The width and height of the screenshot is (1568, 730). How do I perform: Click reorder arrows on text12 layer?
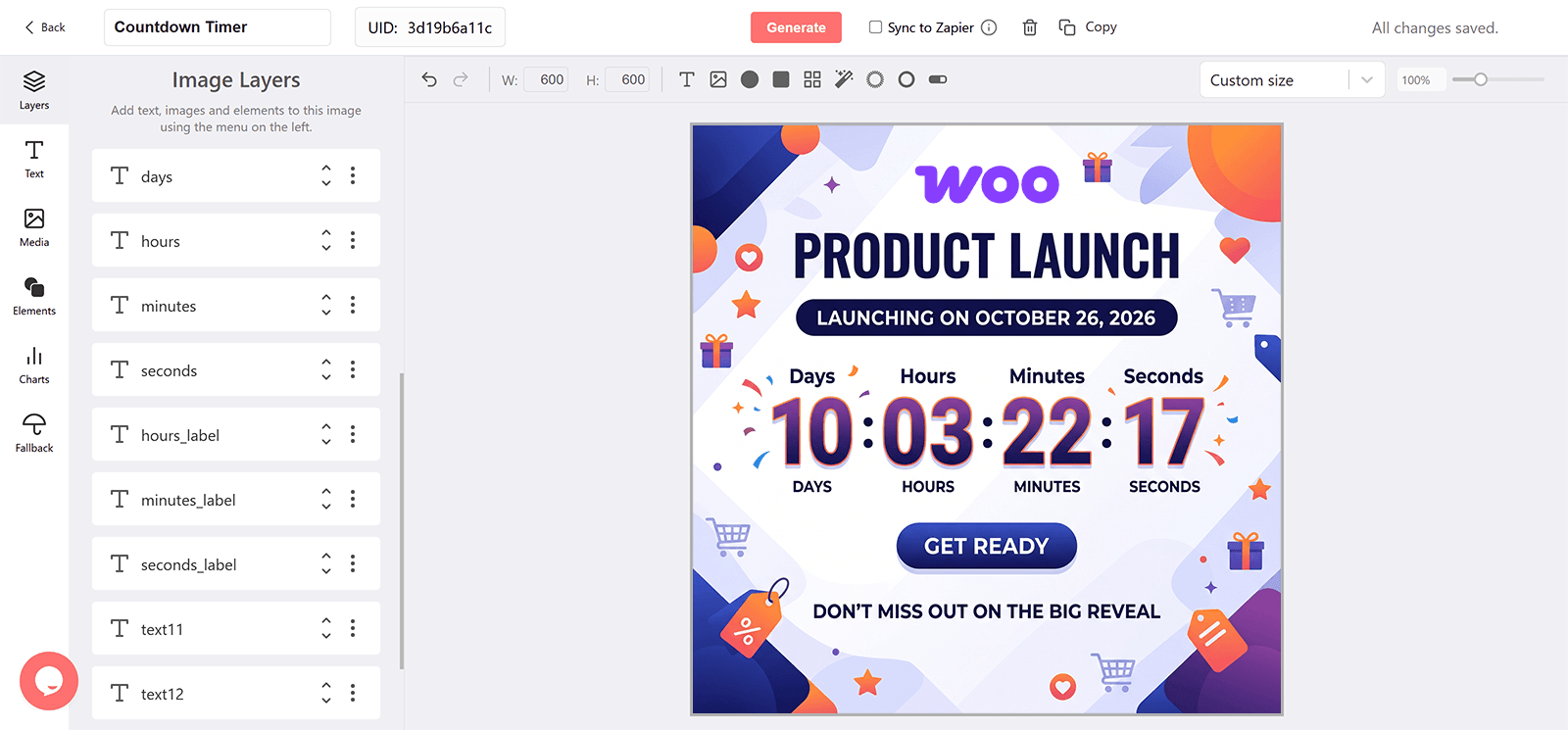(326, 693)
